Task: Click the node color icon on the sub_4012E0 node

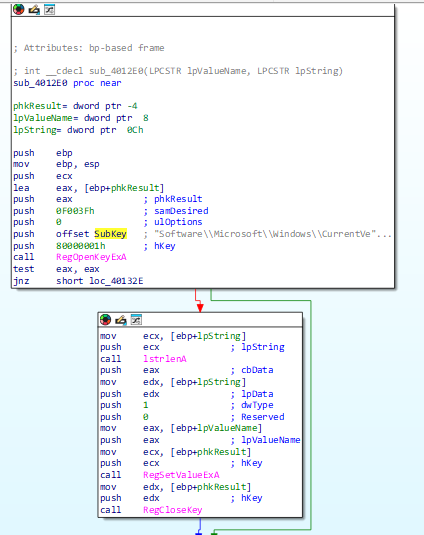Action: coord(18,10)
